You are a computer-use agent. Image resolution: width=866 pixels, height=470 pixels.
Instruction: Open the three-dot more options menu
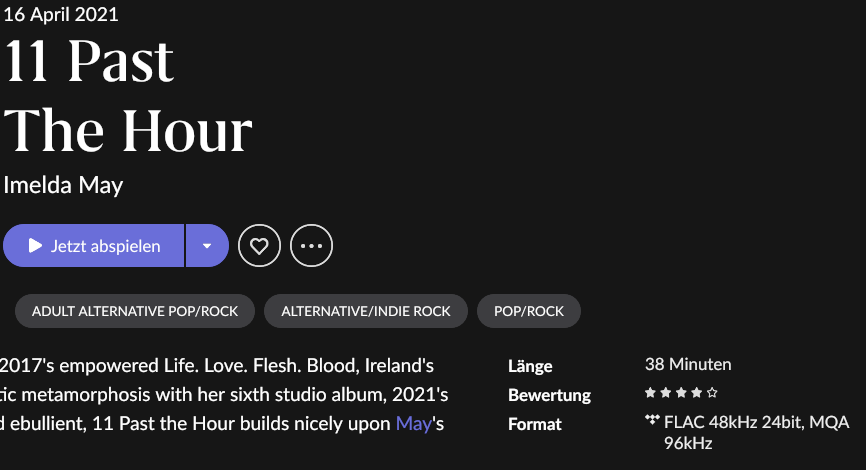tap(311, 246)
